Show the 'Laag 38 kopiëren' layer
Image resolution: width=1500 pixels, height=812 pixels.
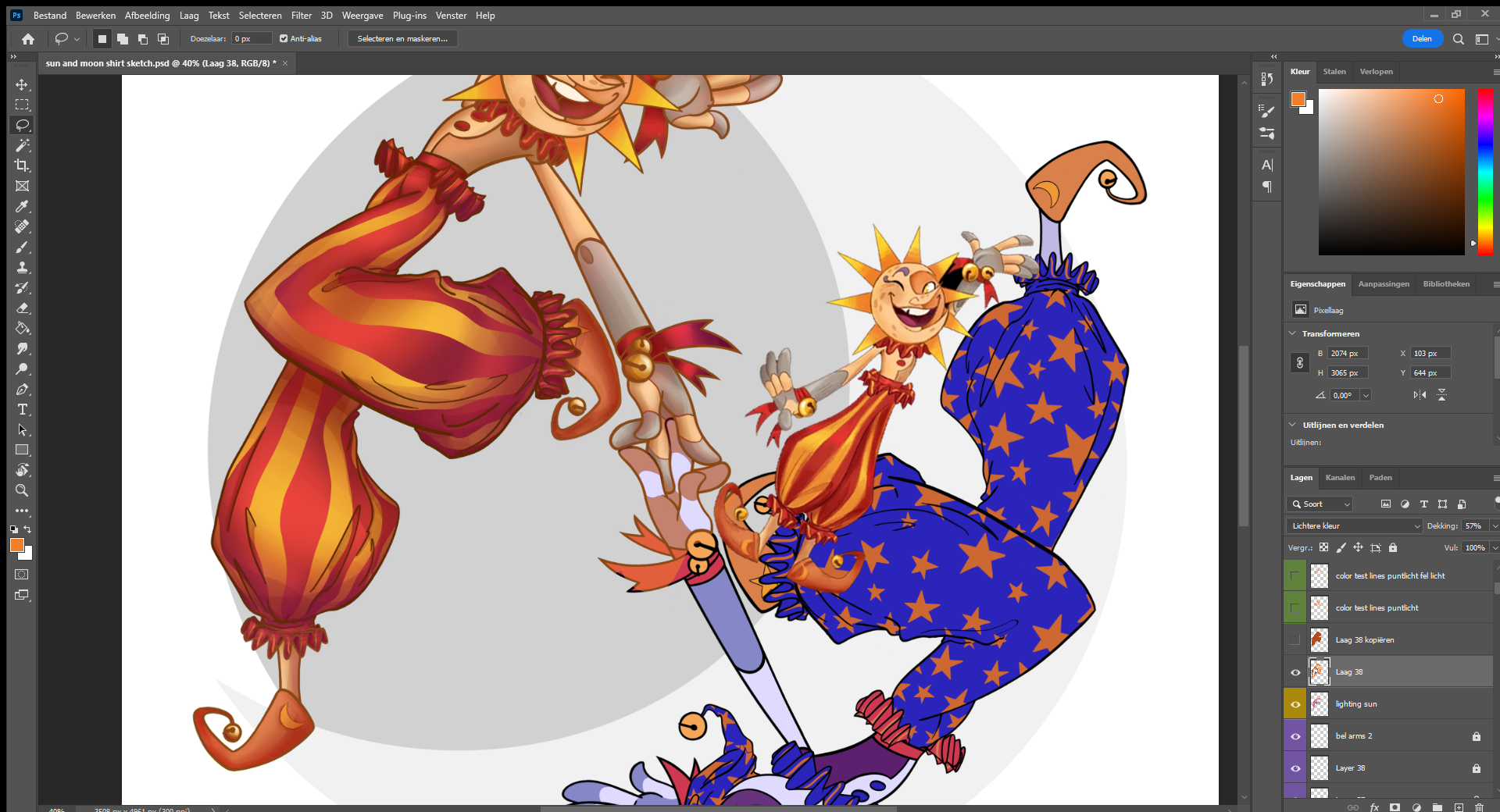click(x=1295, y=639)
